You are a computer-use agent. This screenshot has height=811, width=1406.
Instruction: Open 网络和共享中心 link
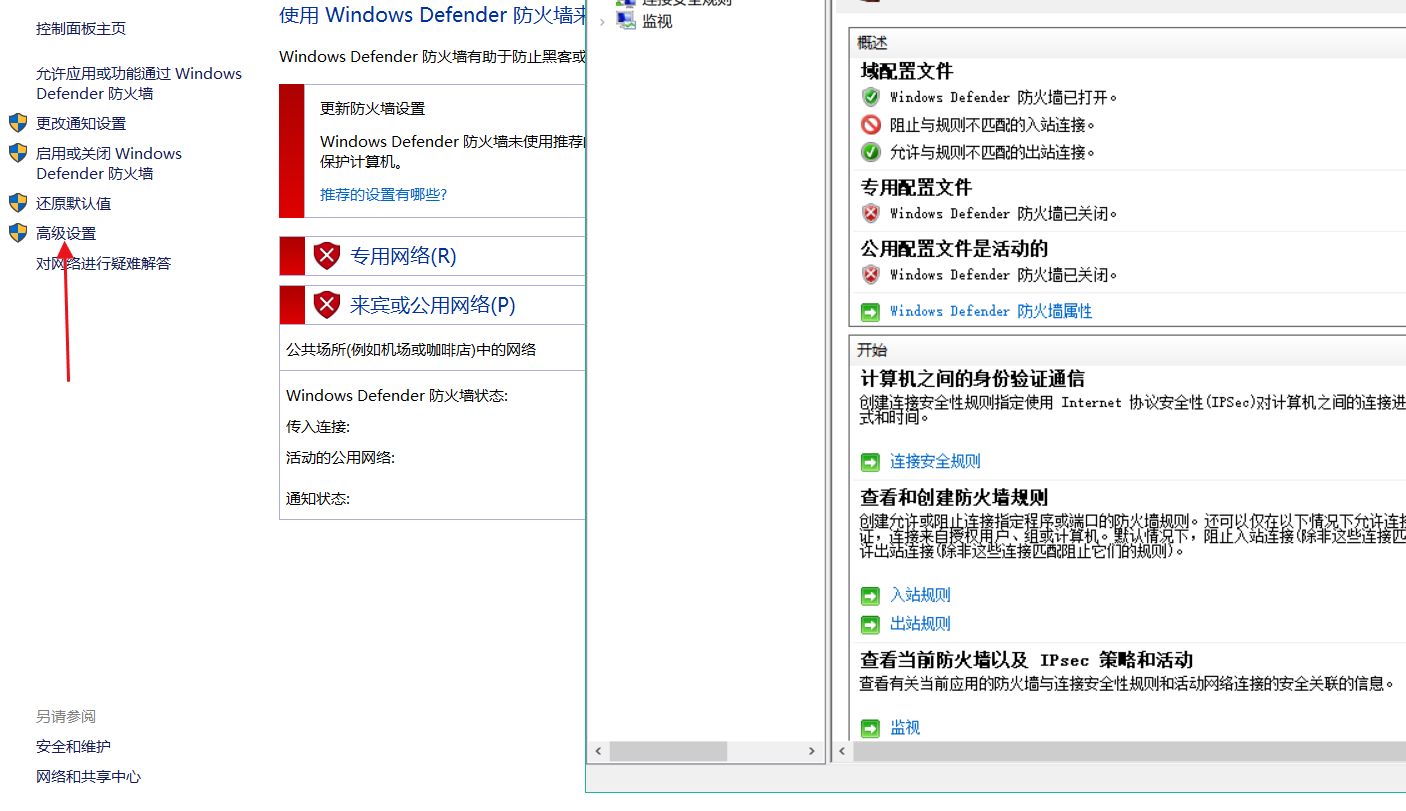click(89, 777)
